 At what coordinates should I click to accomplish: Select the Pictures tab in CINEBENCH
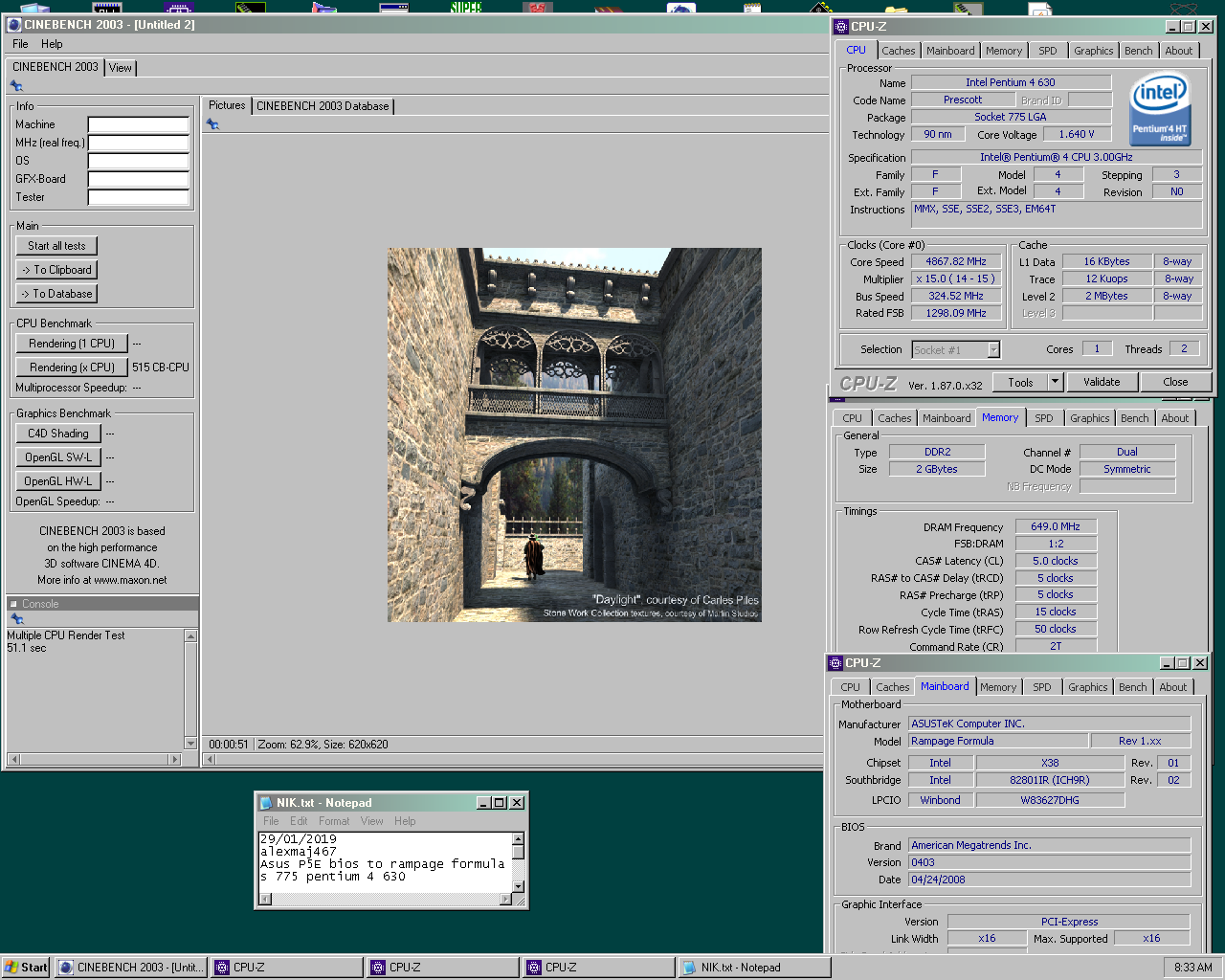[x=227, y=105]
